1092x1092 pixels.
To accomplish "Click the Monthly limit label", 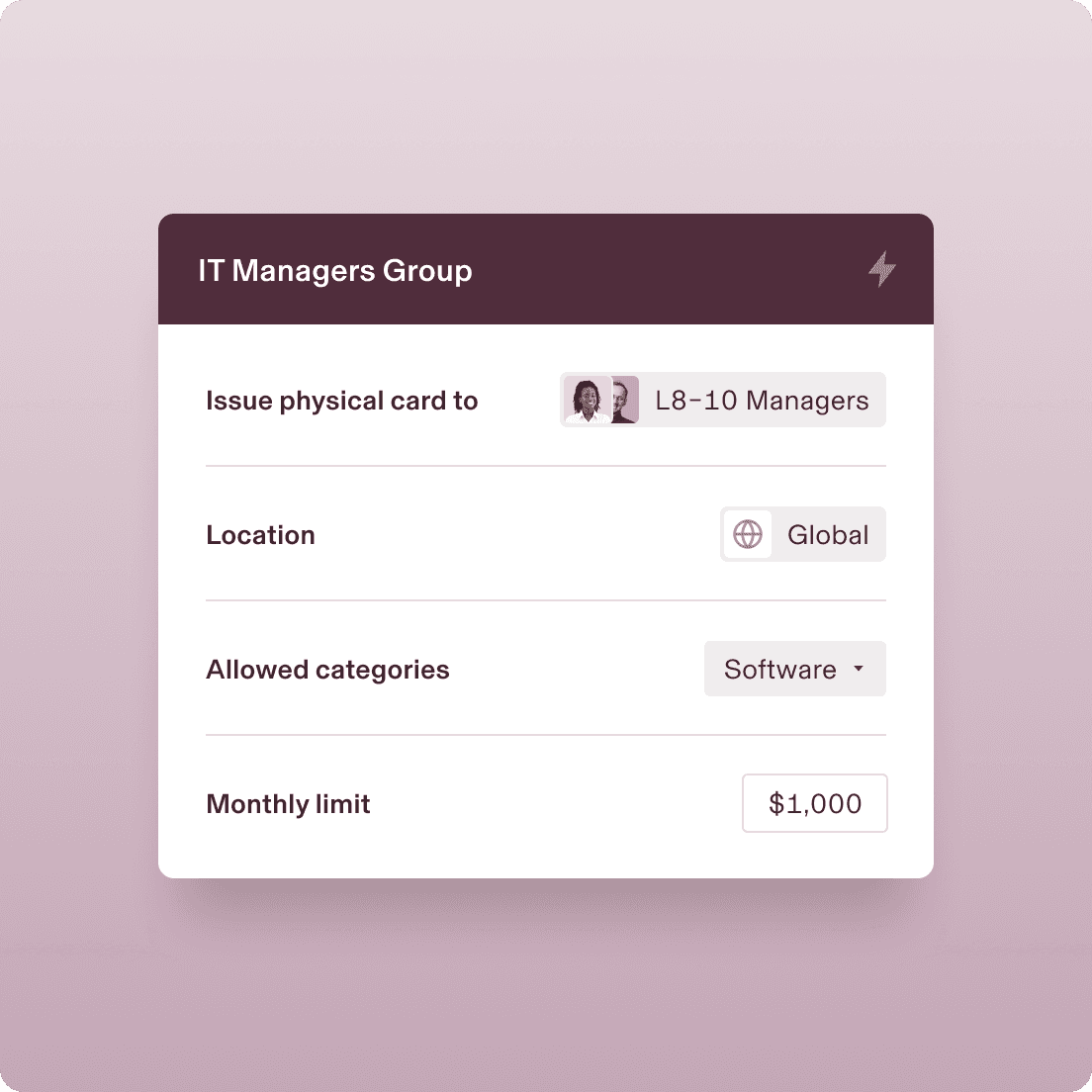I will [x=287, y=804].
